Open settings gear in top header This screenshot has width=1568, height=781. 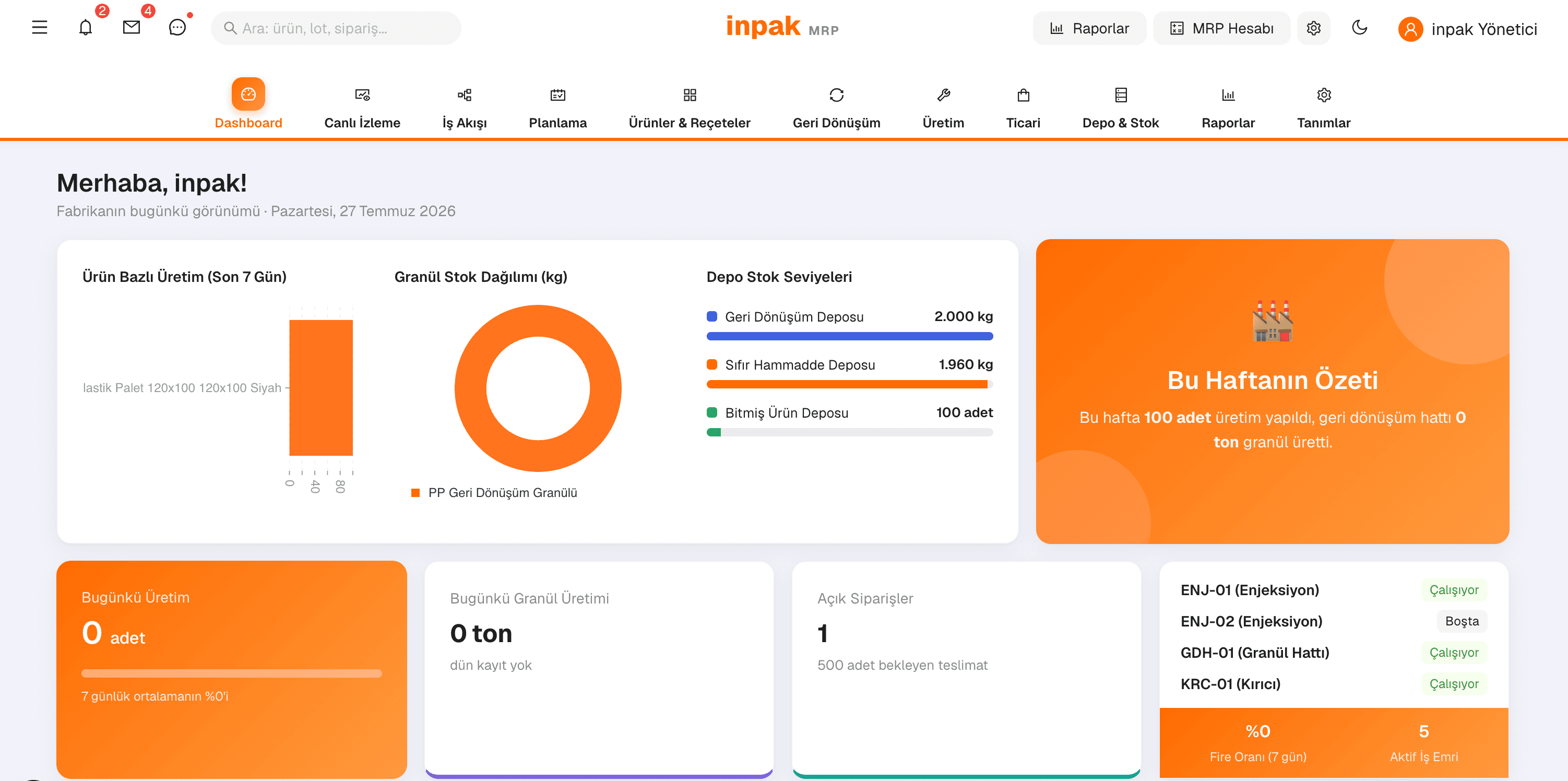click(x=1314, y=28)
